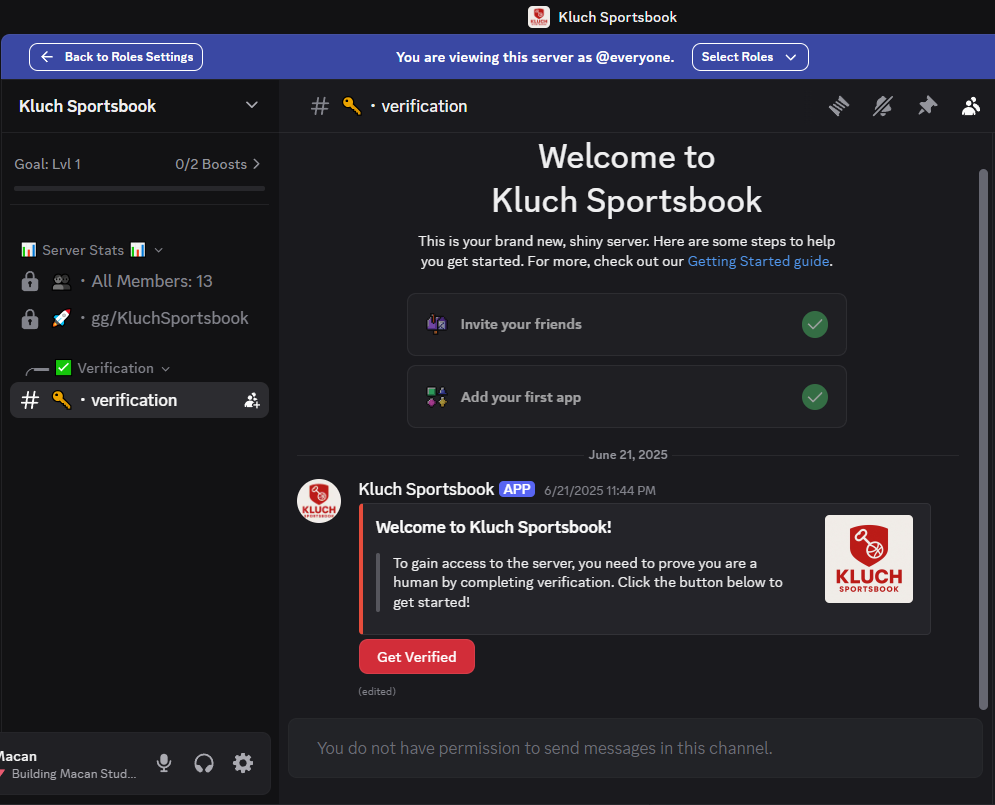Mute microphone in user panel
This screenshot has height=805, width=995.
pos(164,763)
